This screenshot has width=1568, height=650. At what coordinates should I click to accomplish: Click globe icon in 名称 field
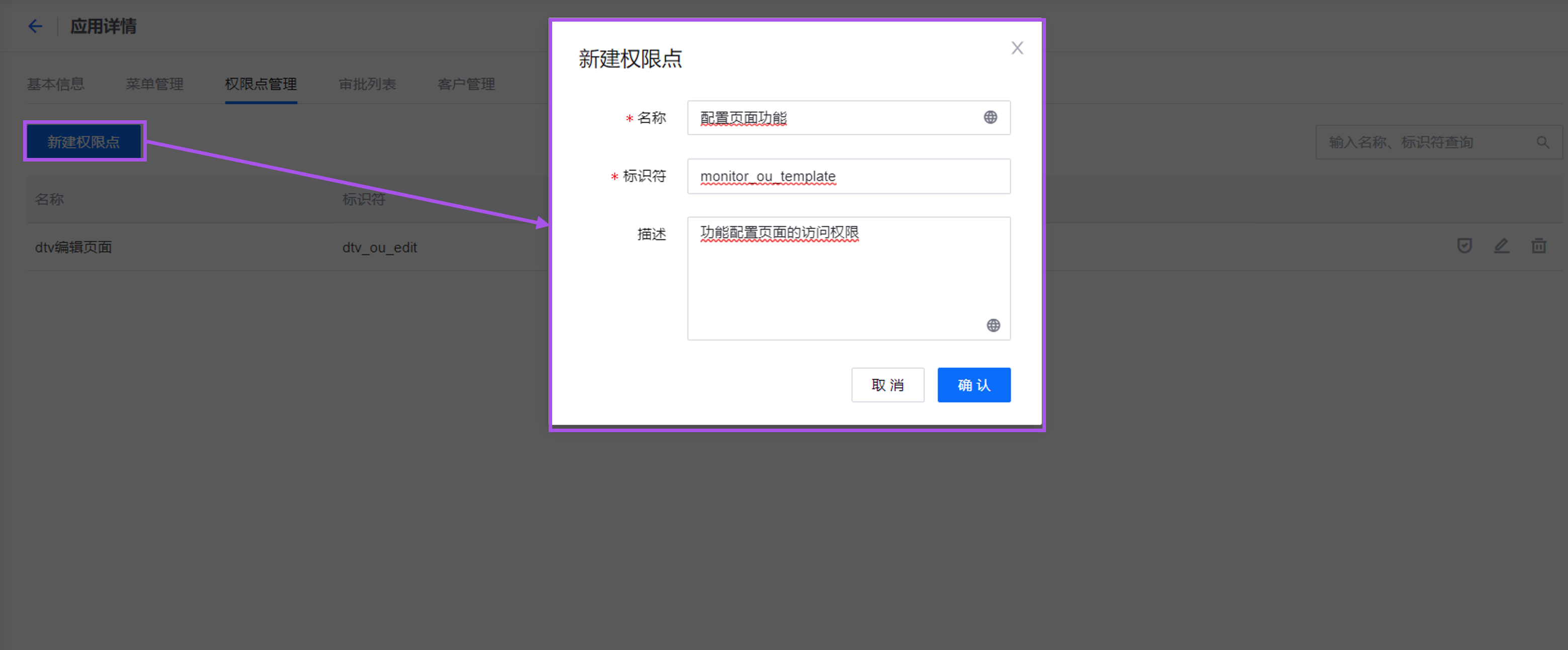(990, 118)
